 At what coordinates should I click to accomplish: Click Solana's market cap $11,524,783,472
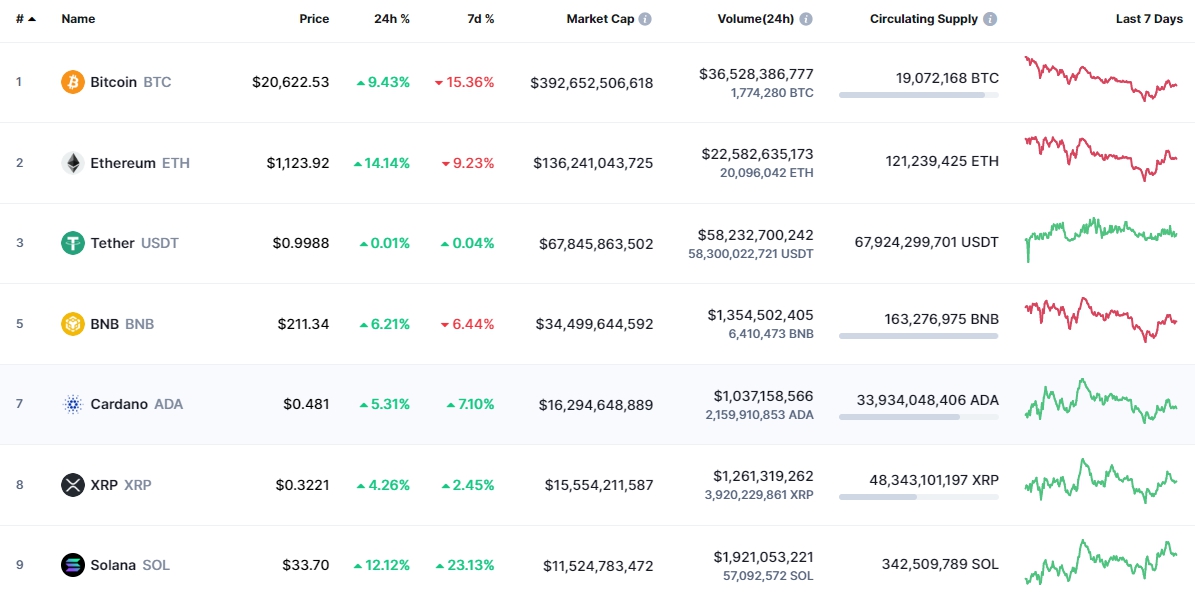coord(598,566)
